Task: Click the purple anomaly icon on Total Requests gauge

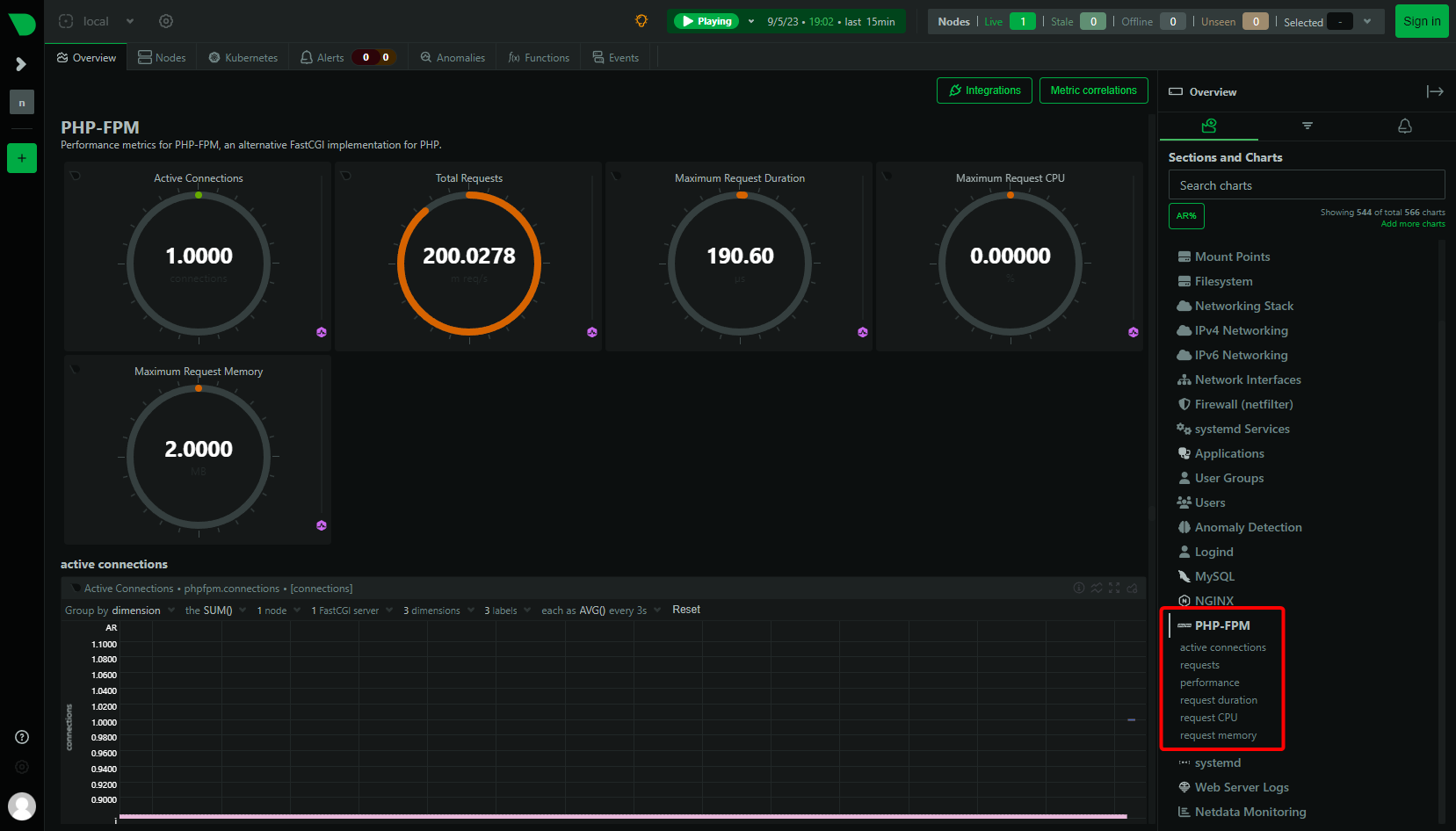Action: (x=592, y=332)
